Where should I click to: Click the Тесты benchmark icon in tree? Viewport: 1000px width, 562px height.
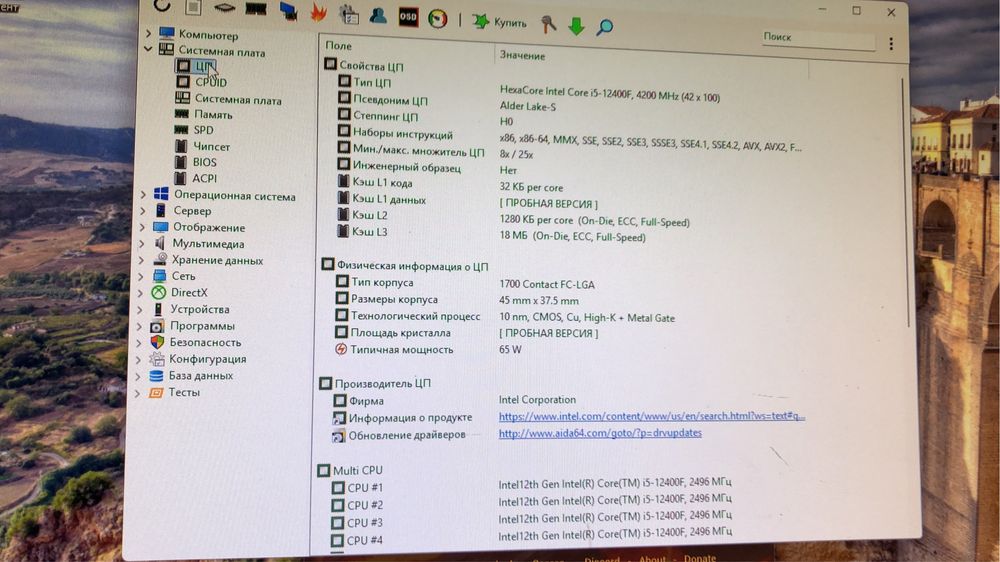click(156, 392)
